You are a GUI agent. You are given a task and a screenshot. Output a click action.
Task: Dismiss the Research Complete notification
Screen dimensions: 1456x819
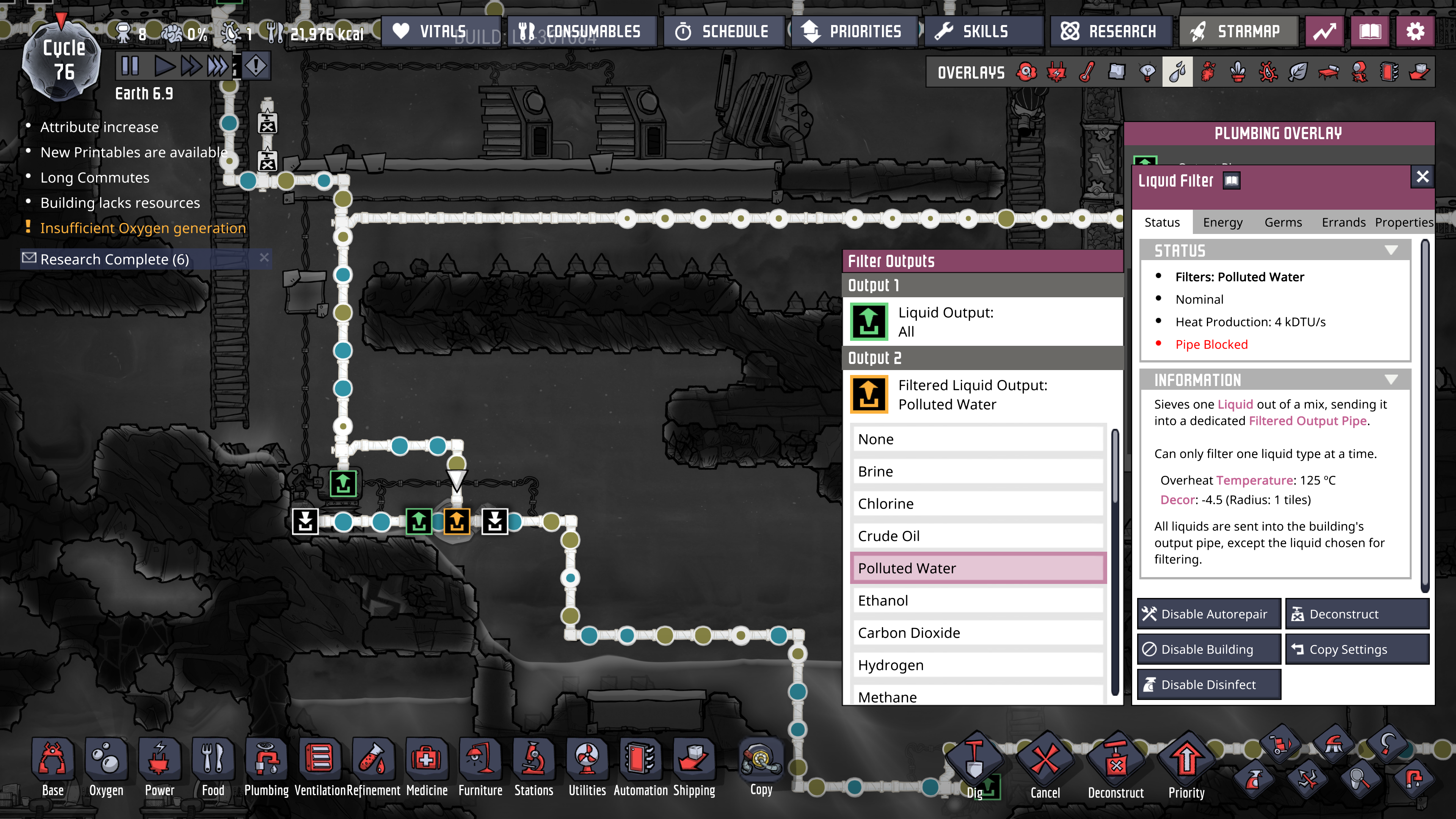(x=264, y=258)
